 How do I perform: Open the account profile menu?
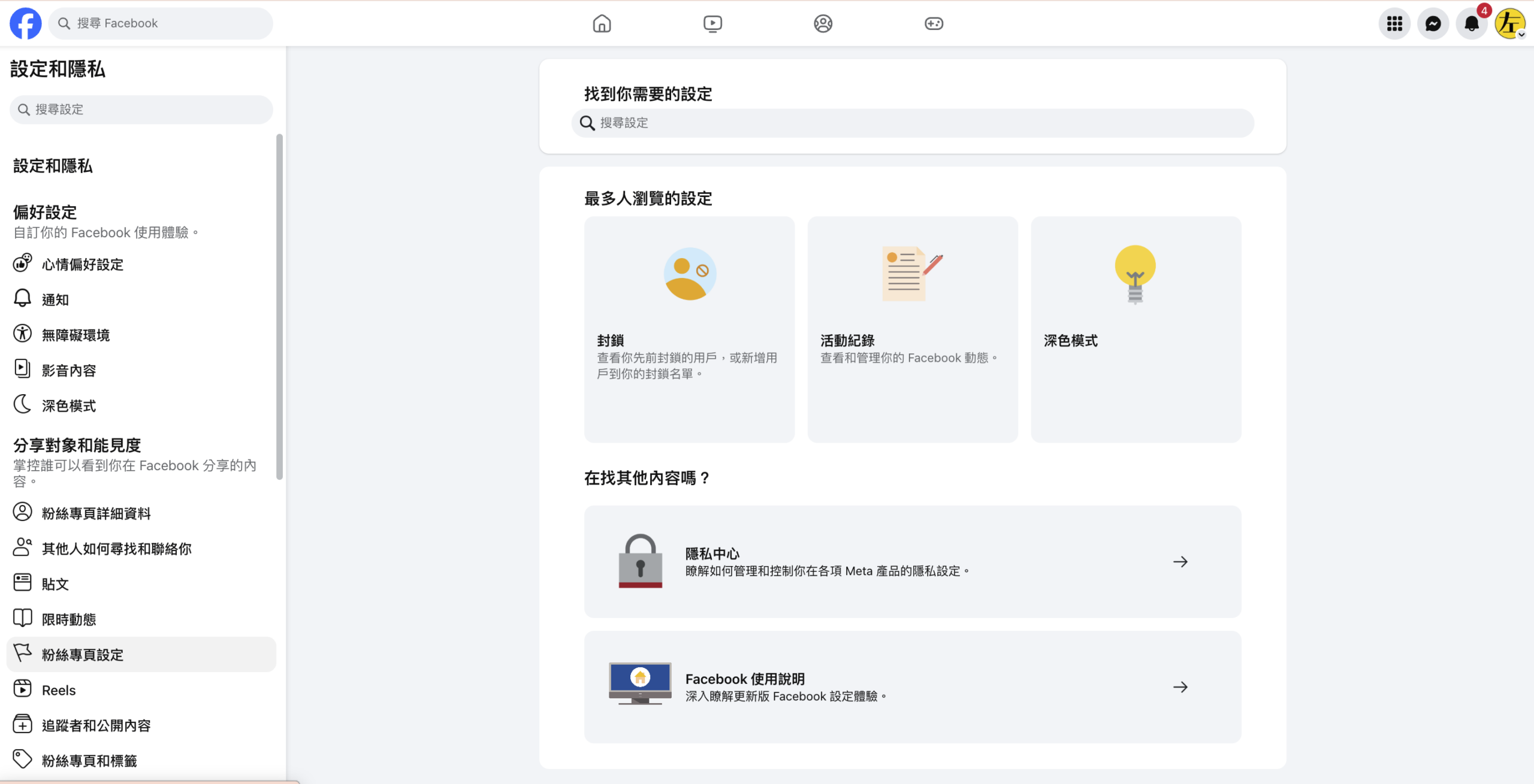pos(1510,23)
